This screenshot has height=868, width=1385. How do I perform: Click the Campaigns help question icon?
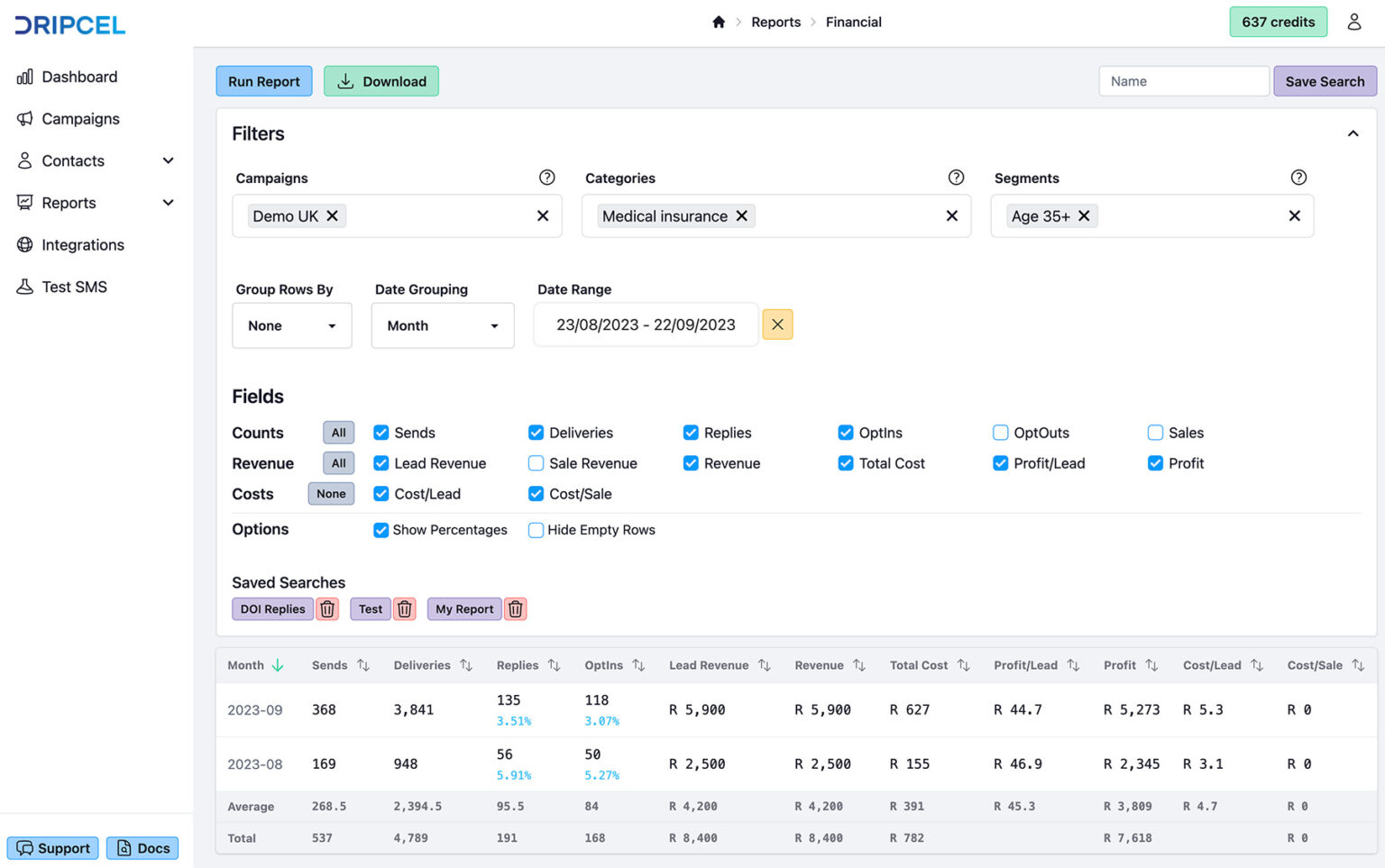546,178
